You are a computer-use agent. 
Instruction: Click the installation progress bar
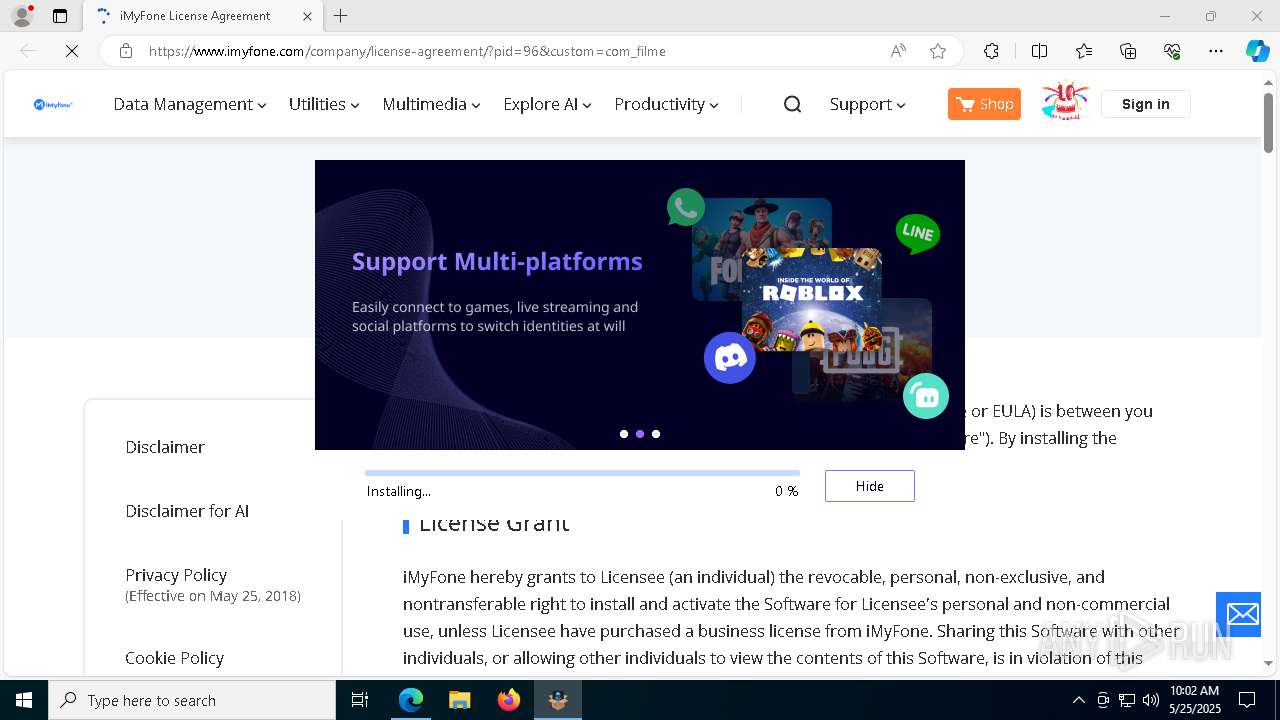point(582,473)
